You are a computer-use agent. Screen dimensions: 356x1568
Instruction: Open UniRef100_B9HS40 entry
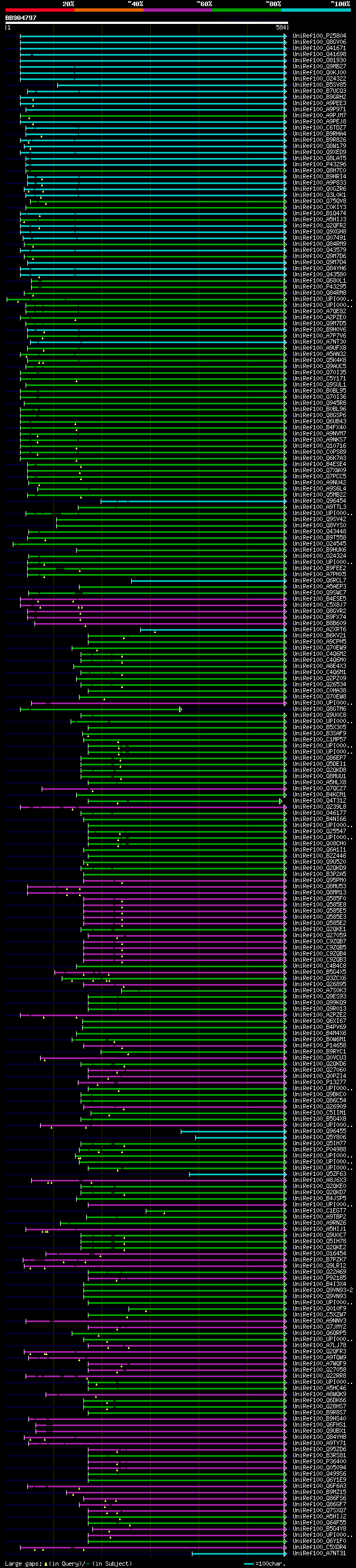319,1419
